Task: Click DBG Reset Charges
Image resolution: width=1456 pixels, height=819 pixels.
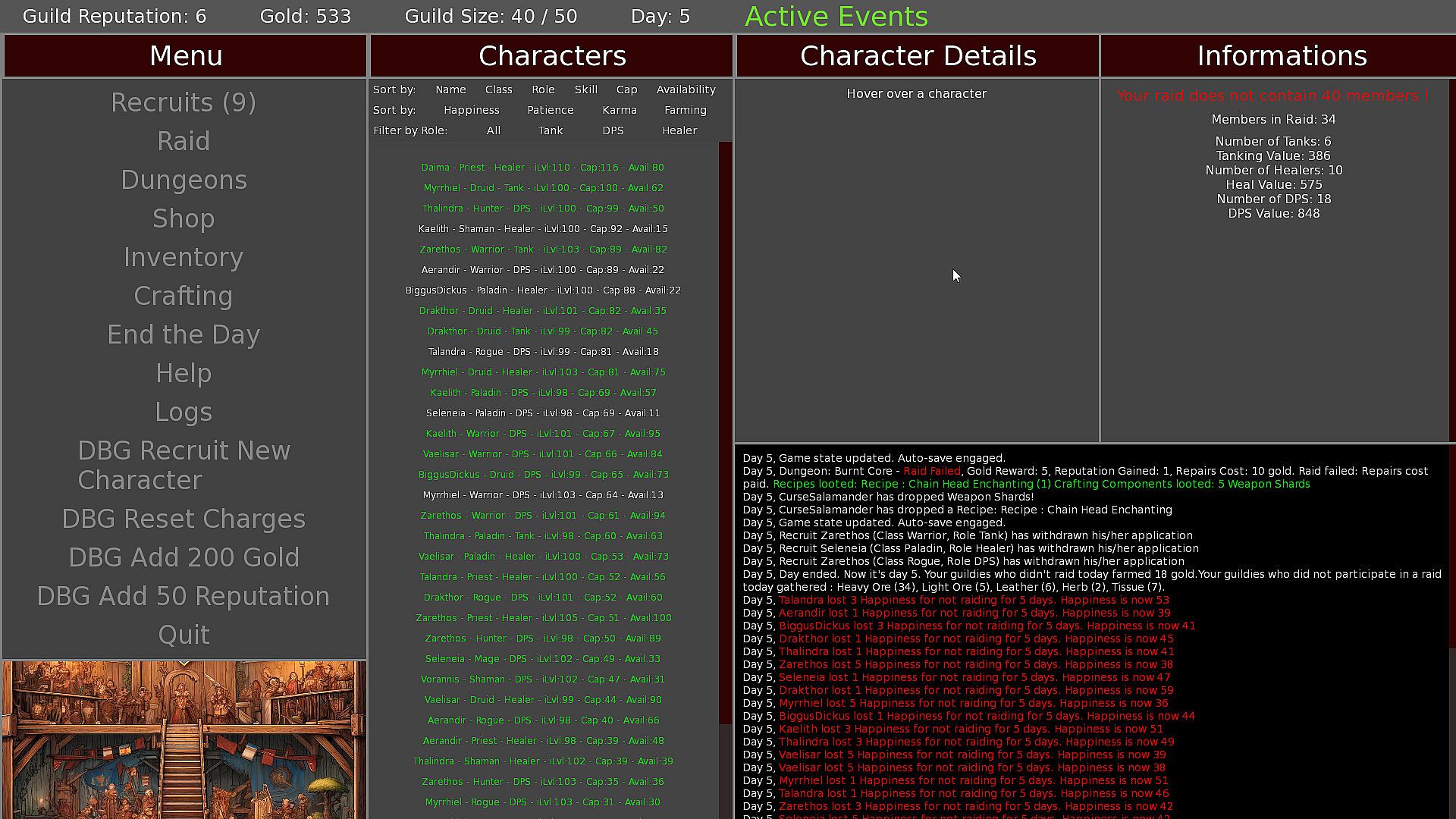Action: [184, 519]
